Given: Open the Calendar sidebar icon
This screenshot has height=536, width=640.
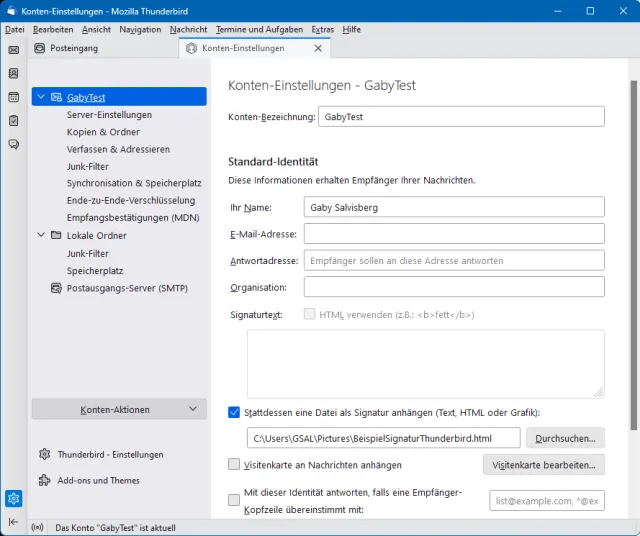Looking at the screenshot, I should tap(13, 97).
